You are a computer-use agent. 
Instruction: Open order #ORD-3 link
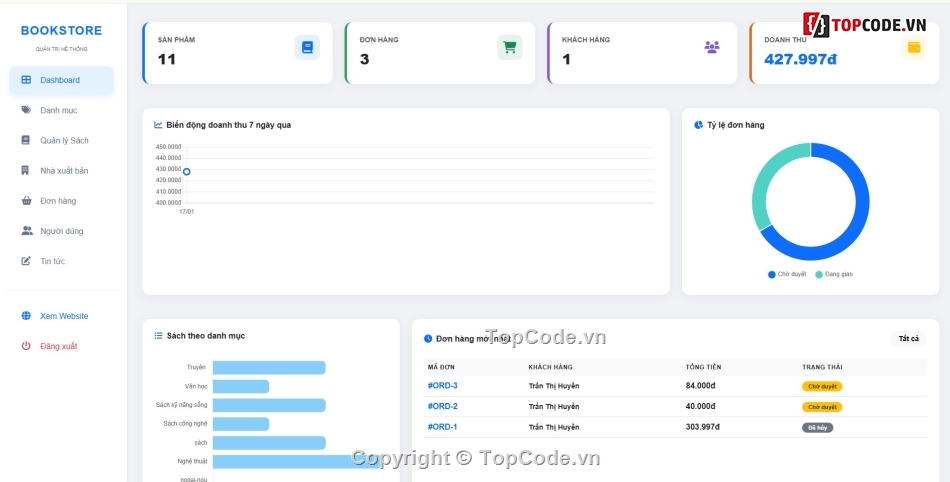(442, 386)
